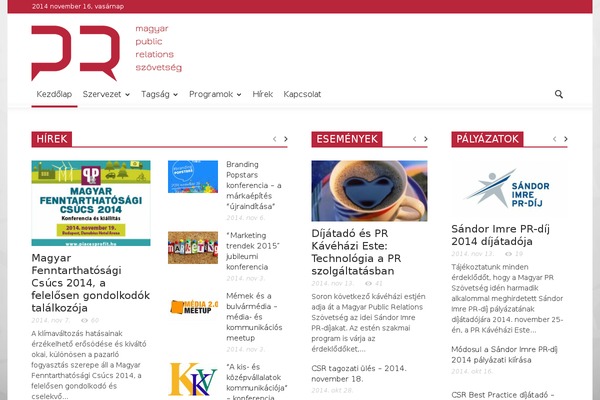Click Branding Popstars blue thumbnail

(x=193, y=176)
